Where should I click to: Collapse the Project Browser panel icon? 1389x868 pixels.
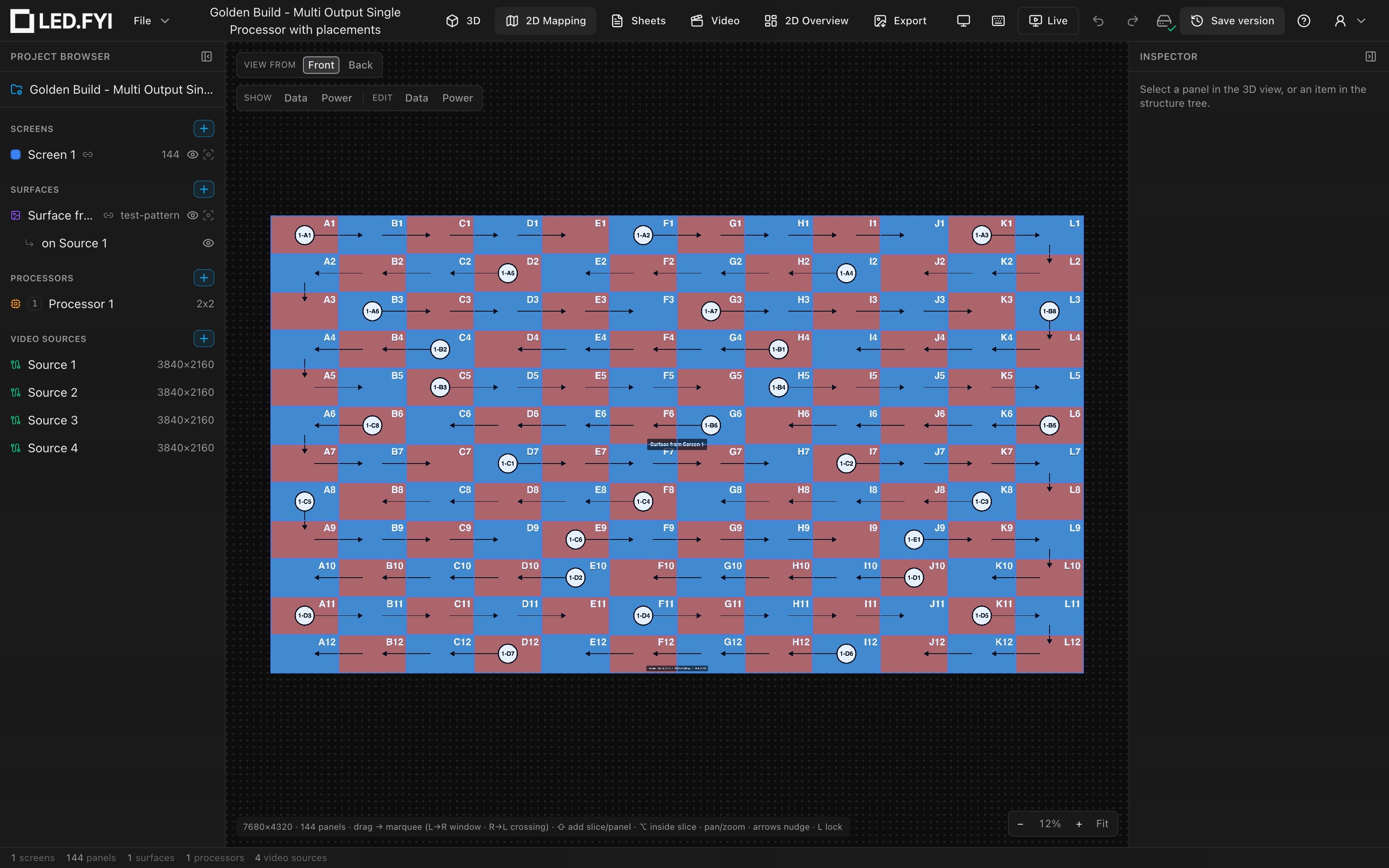point(207,56)
